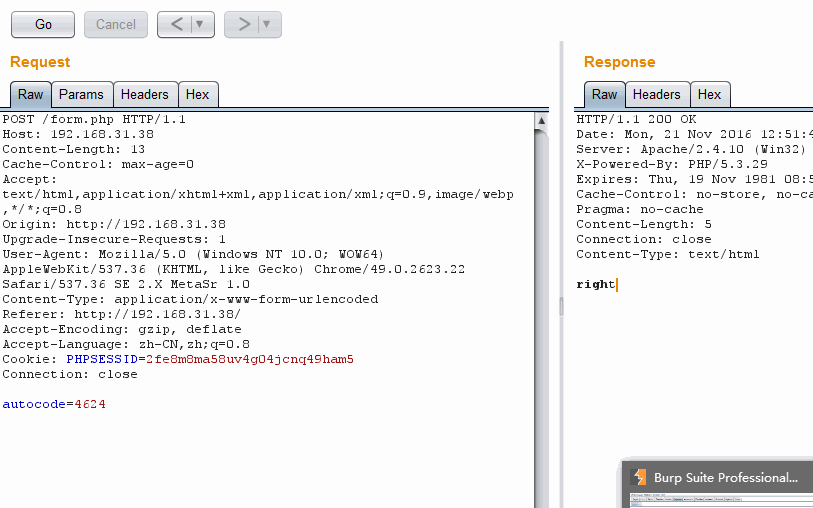Click the Go button

[x=43, y=24]
